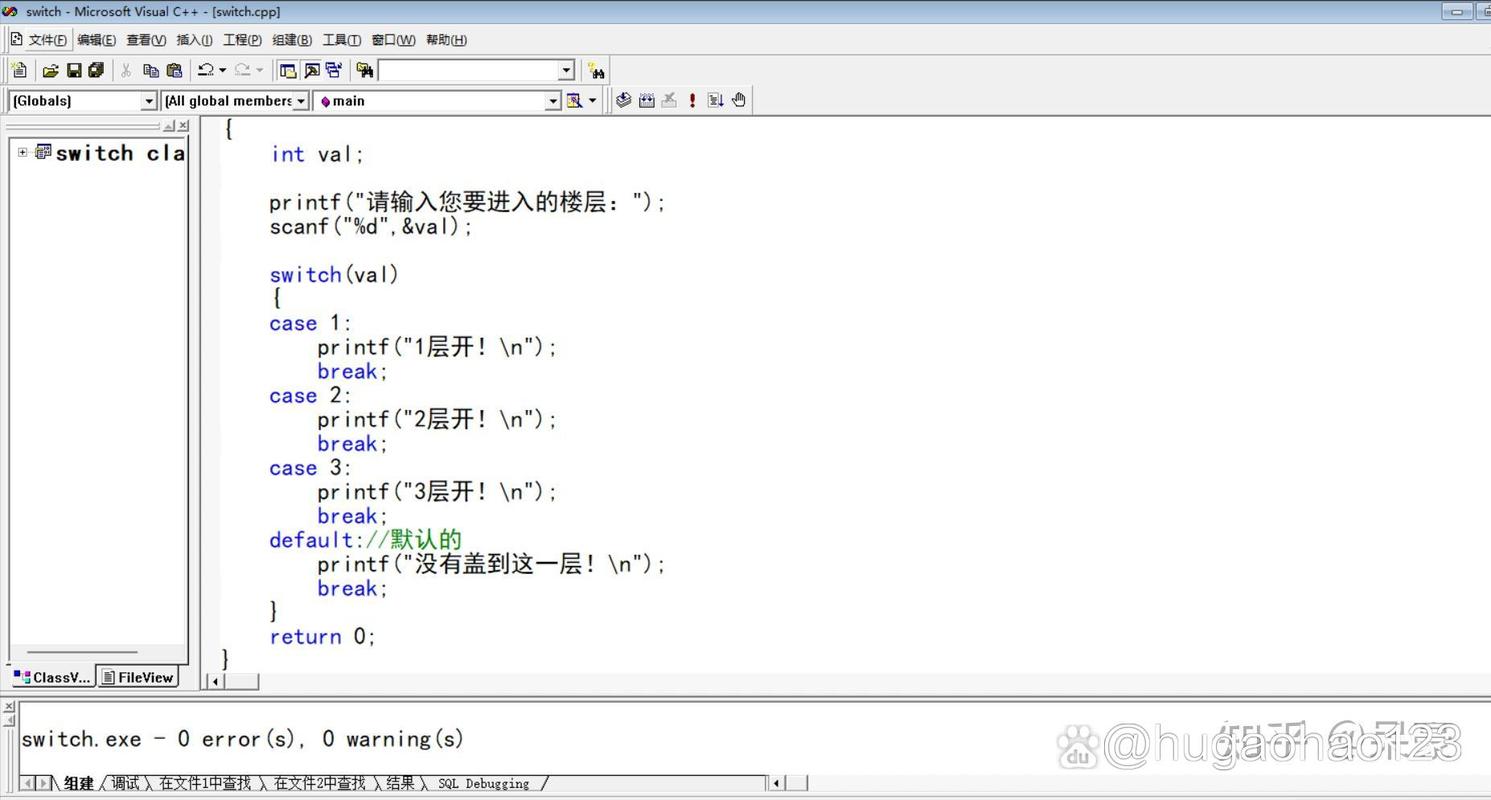This screenshot has height=800, width=1491.
Task: Switch to the FileView tab
Action: tap(137, 677)
